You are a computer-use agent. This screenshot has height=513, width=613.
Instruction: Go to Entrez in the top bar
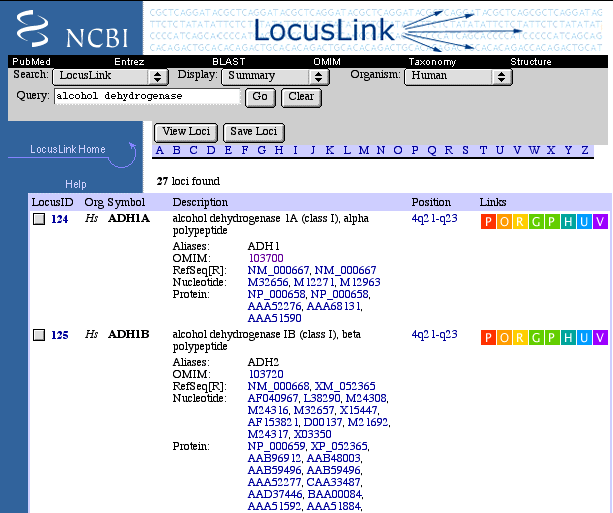point(129,62)
